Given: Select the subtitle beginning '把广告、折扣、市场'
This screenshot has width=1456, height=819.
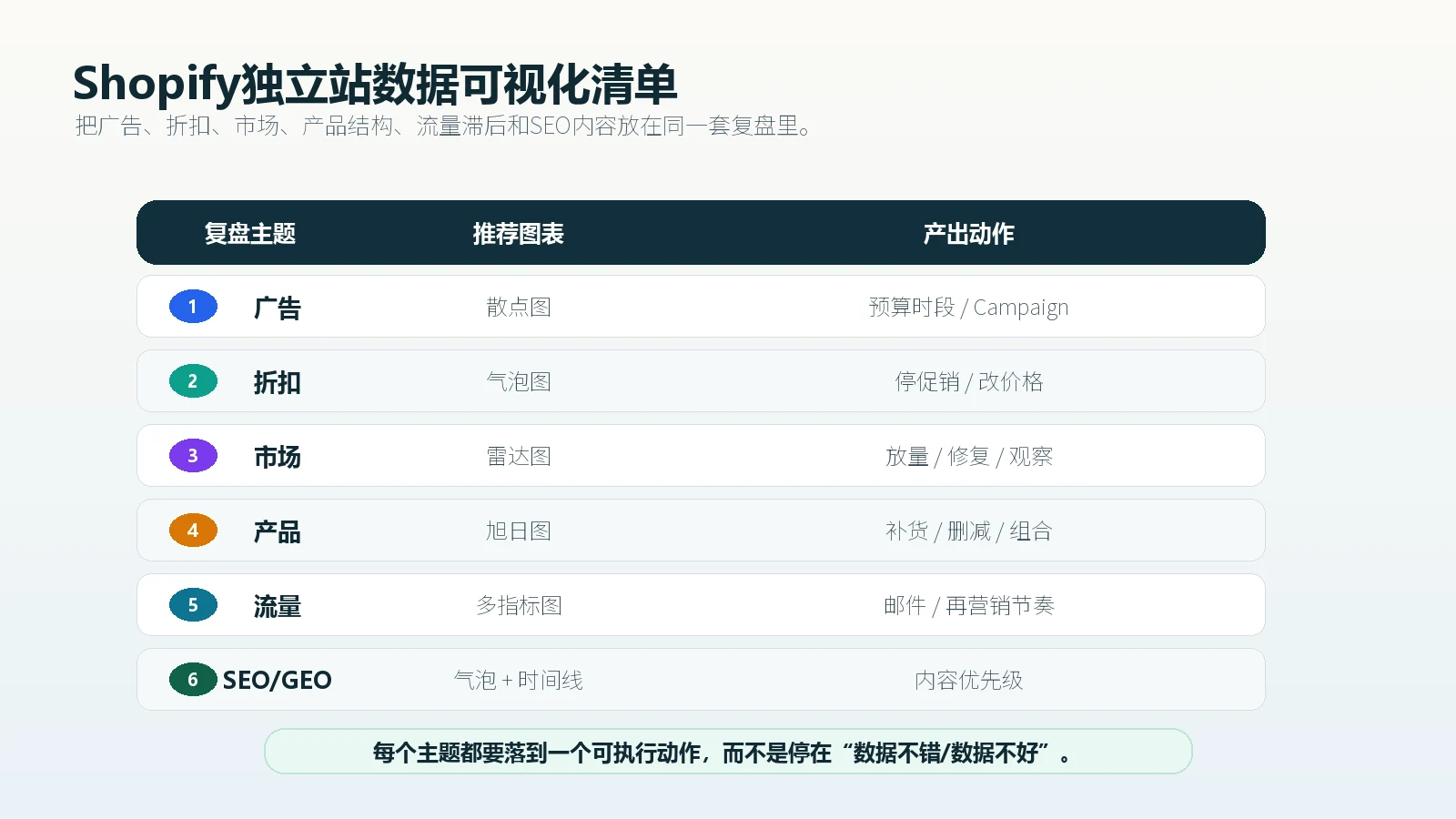Looking at the screenshot, I should coord(443,126).
